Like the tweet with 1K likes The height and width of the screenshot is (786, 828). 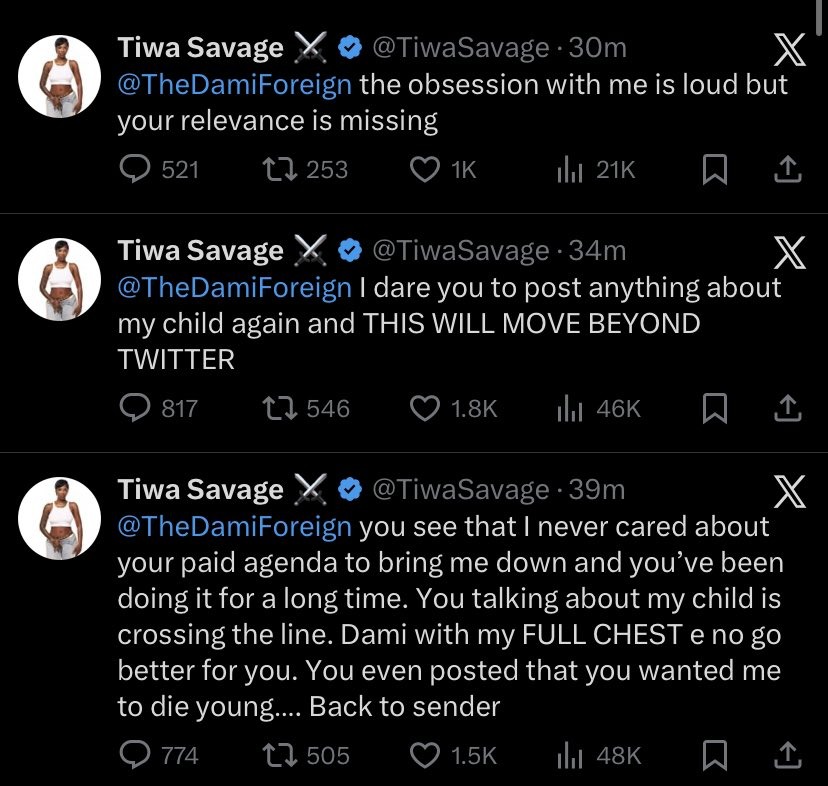click(427, 171)
